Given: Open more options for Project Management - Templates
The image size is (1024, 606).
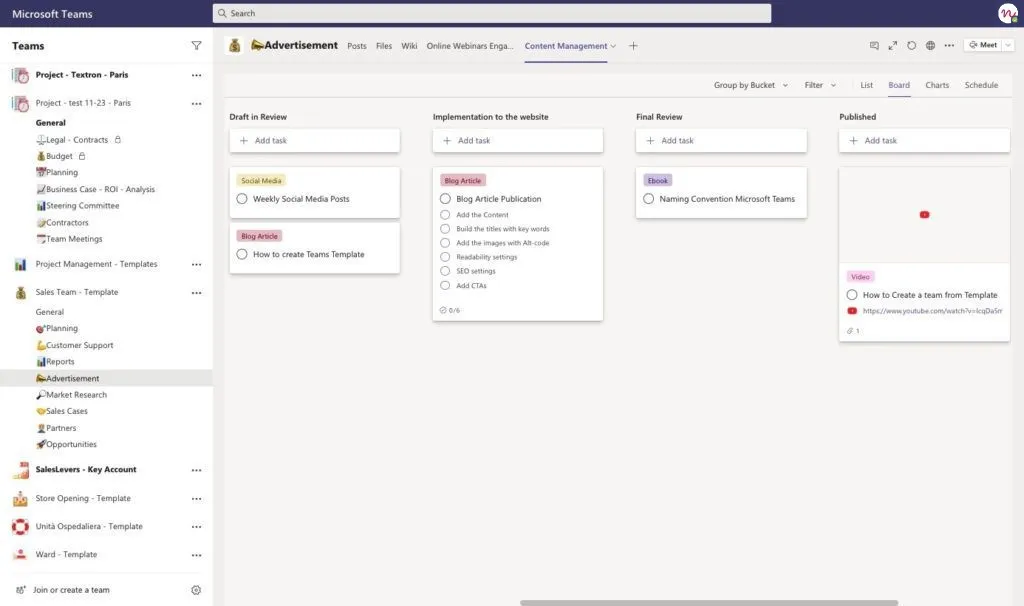Looking at the screenshot, I should (x=196, y=264).
